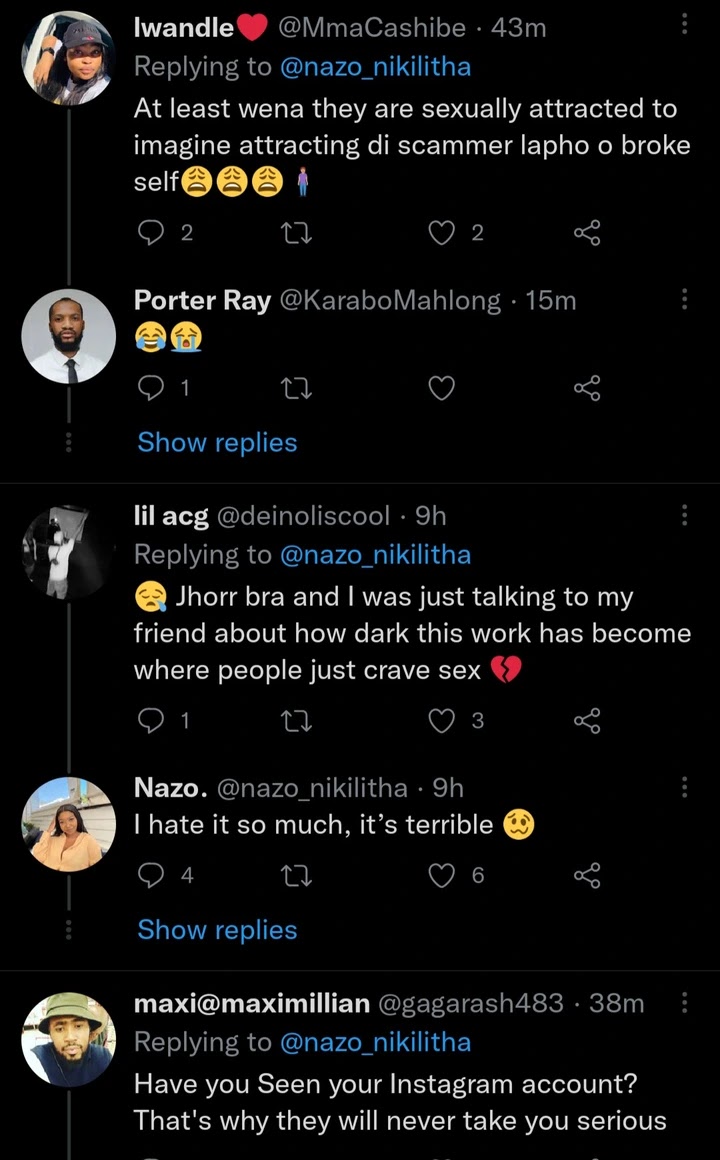Show replies under Nazo's tweet

217,930
